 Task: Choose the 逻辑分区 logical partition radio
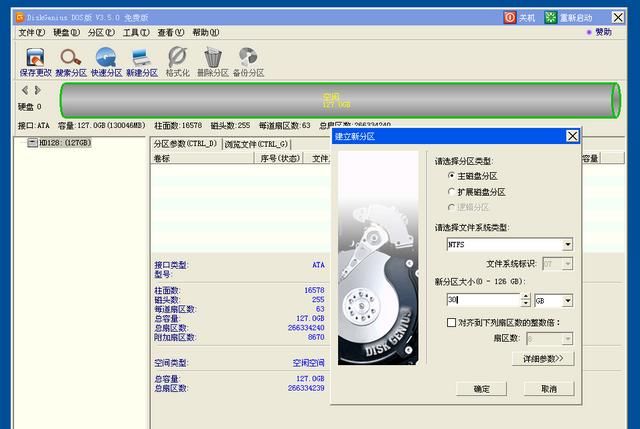click(451, 207)
